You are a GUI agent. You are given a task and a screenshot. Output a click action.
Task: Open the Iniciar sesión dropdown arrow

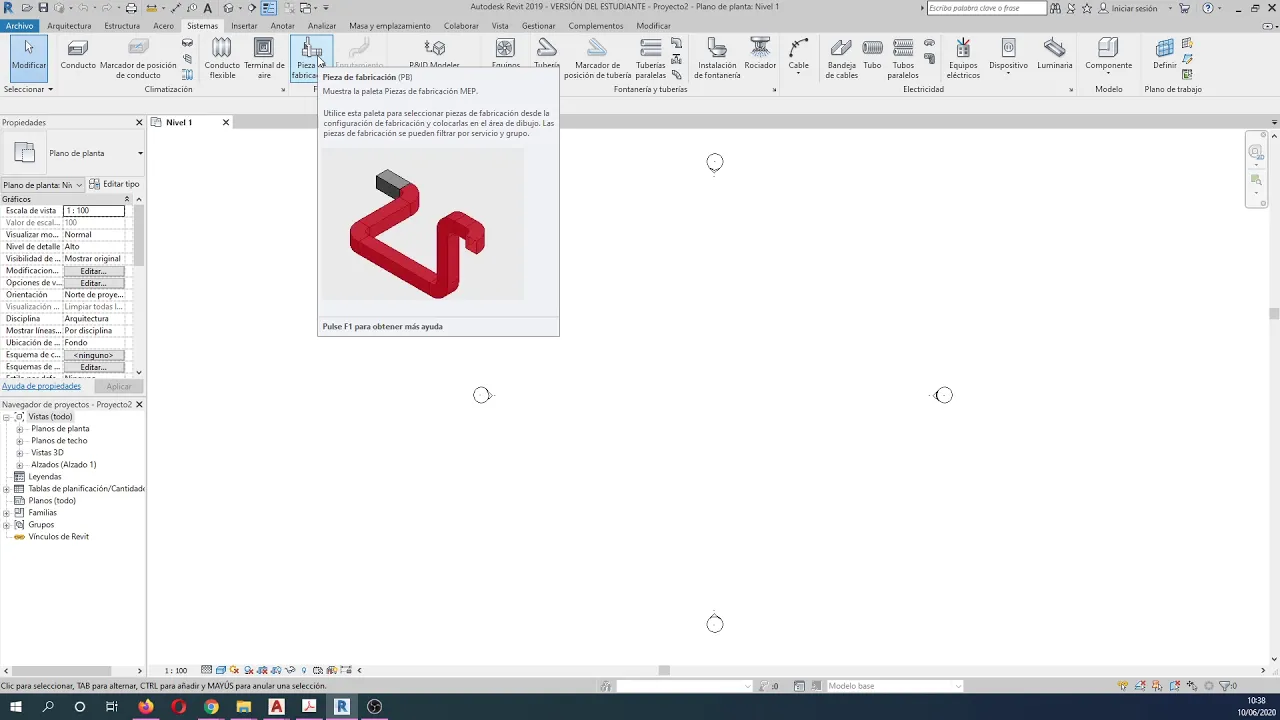pyautogui.click(x=1170, y=8)
